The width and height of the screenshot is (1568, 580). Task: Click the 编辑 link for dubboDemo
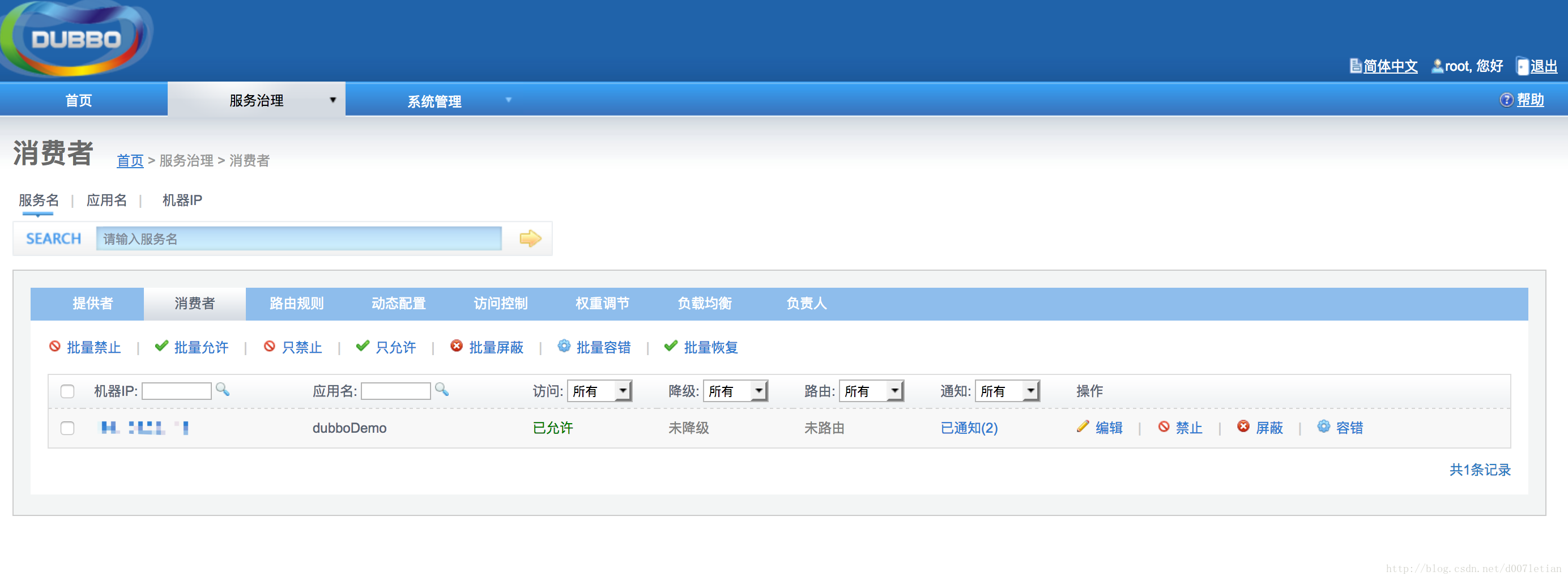(1109, 428)
